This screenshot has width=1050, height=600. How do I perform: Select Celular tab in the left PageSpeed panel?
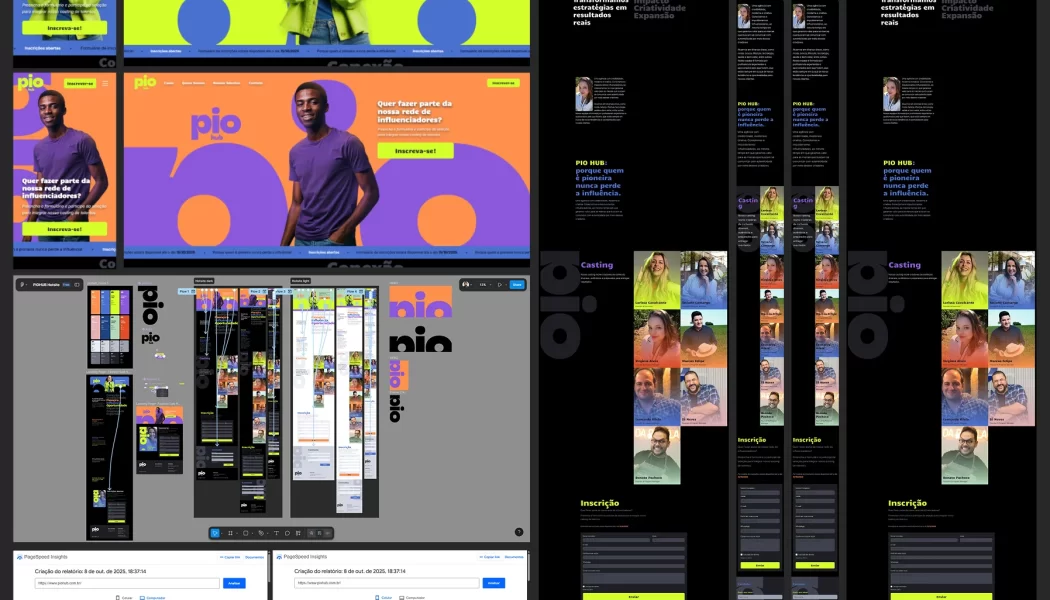tap(125, 597)
